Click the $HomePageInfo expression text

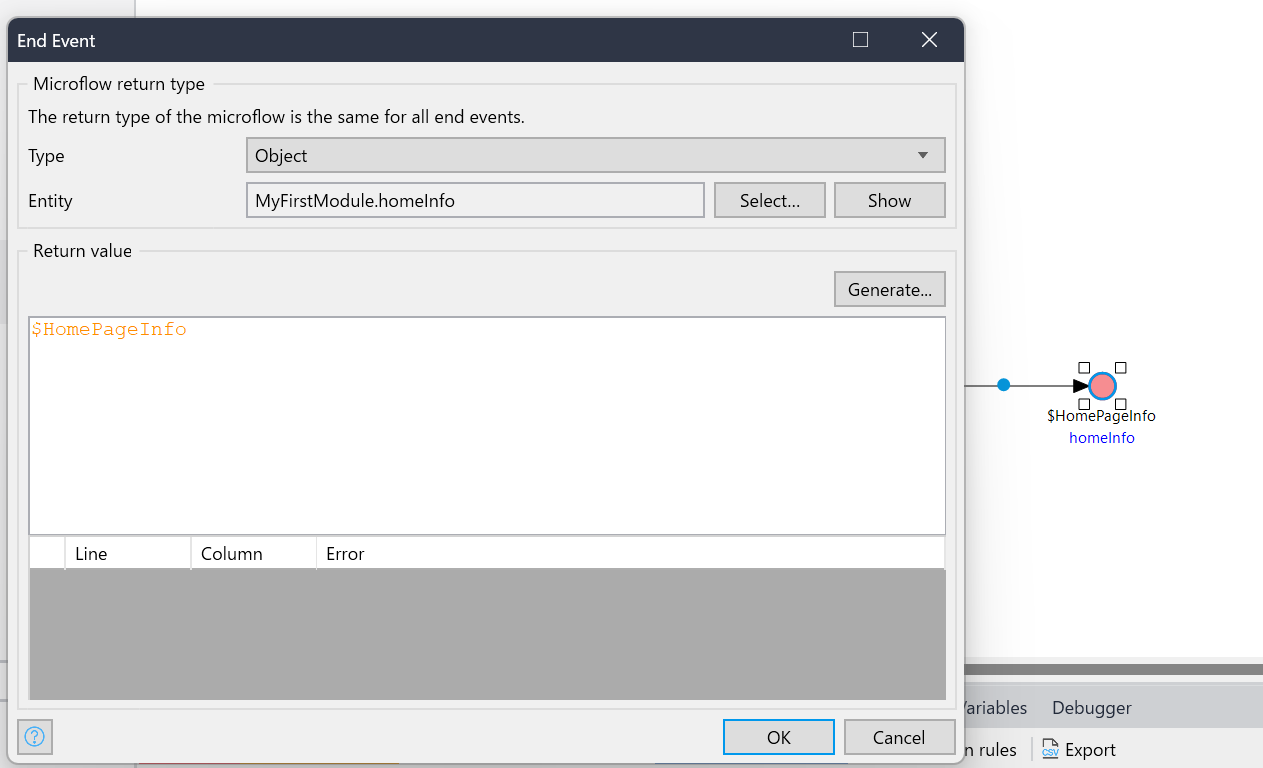click(x=109, y=329)
